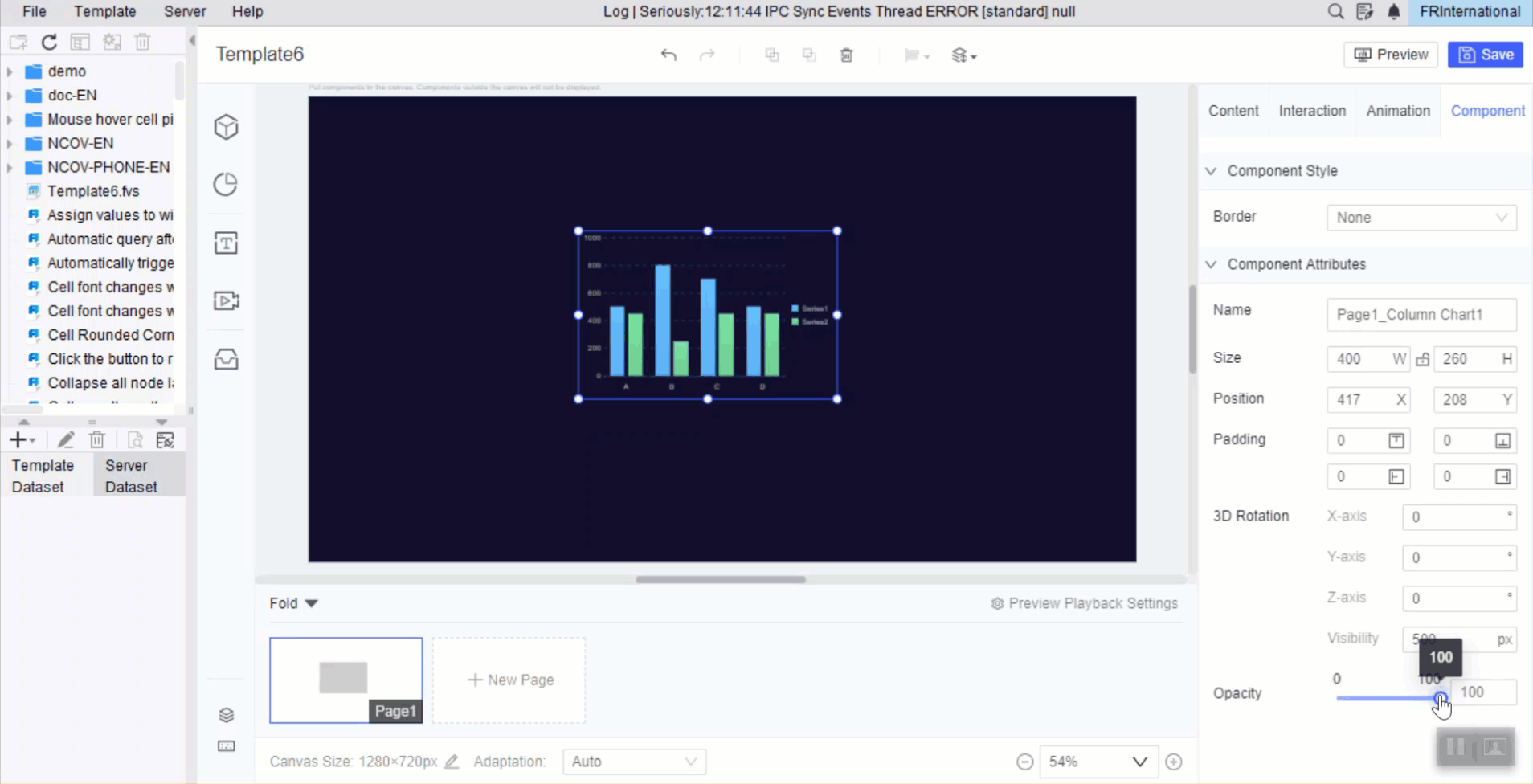Click the plus zoom-in icon

[1174, 762]
